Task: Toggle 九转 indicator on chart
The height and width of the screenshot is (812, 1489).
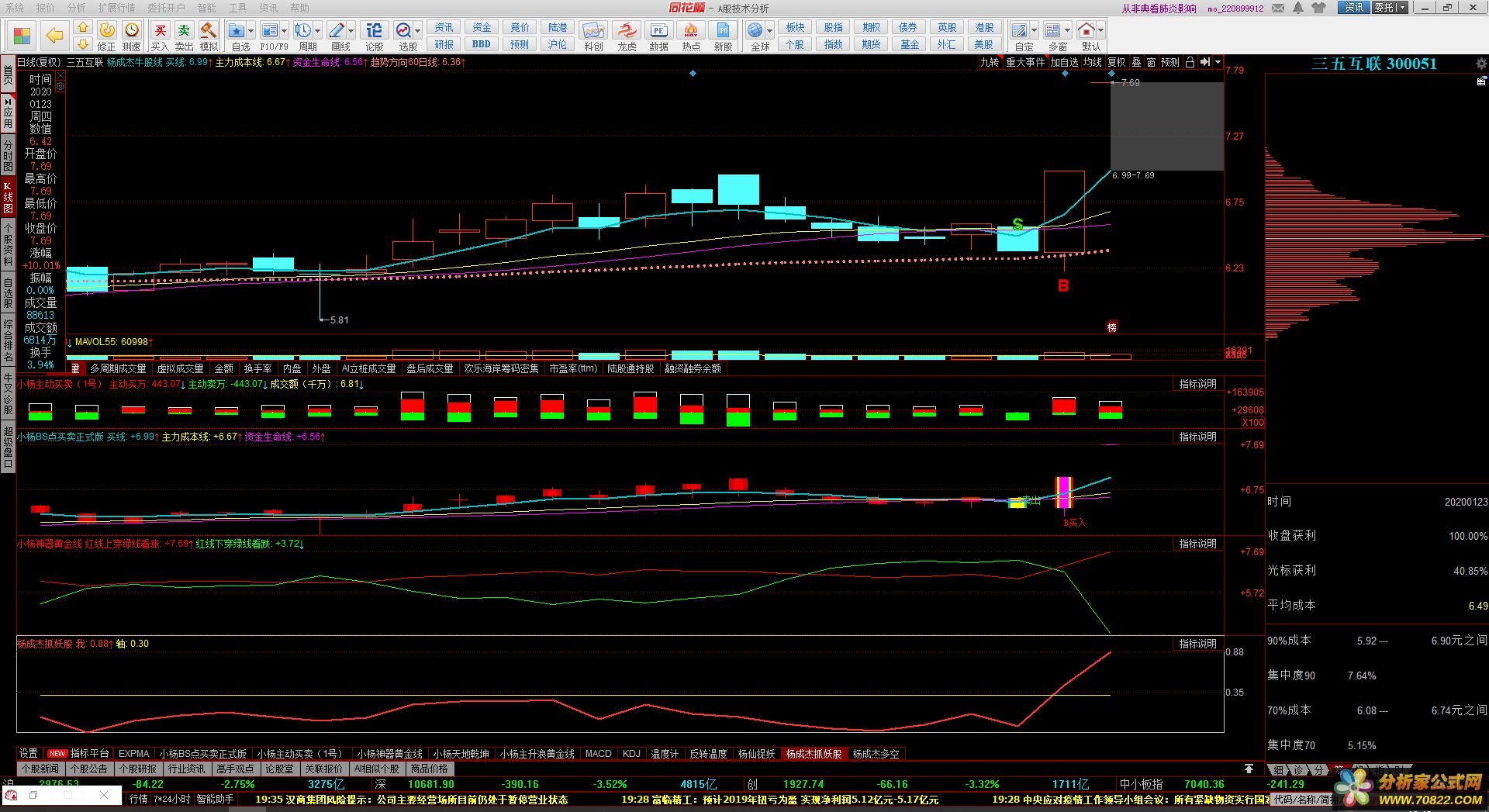Action: pos(990,62)
